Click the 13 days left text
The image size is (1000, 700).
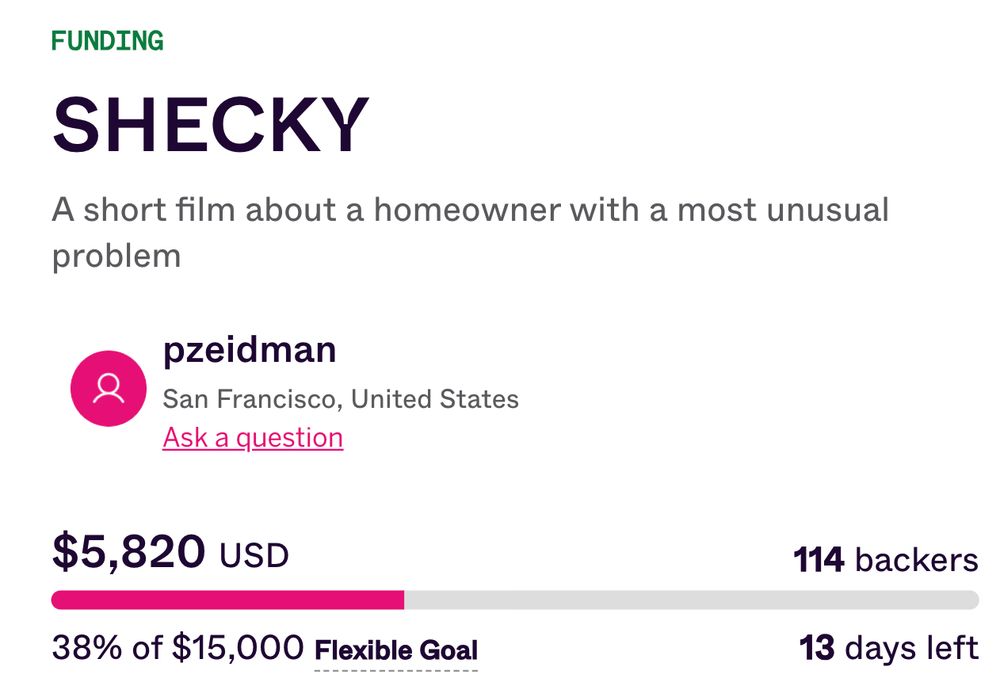tap(889, 648)
